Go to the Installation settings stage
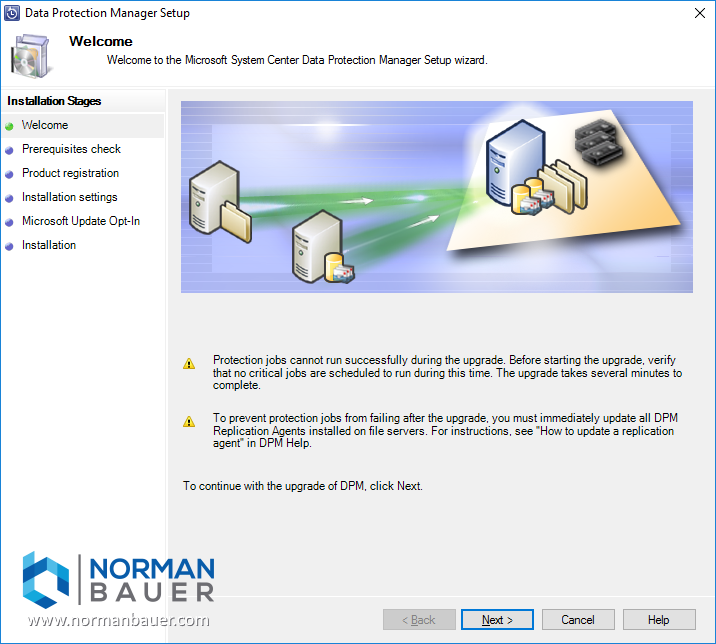 tap(69, 197)
